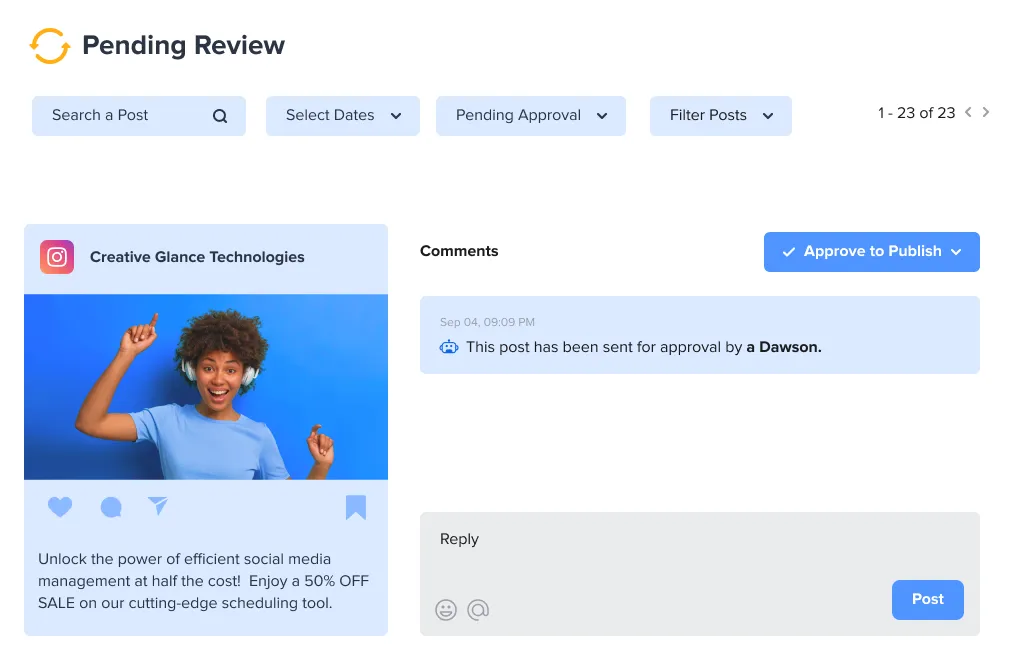Click the search magnifier icon

(220, 116)
